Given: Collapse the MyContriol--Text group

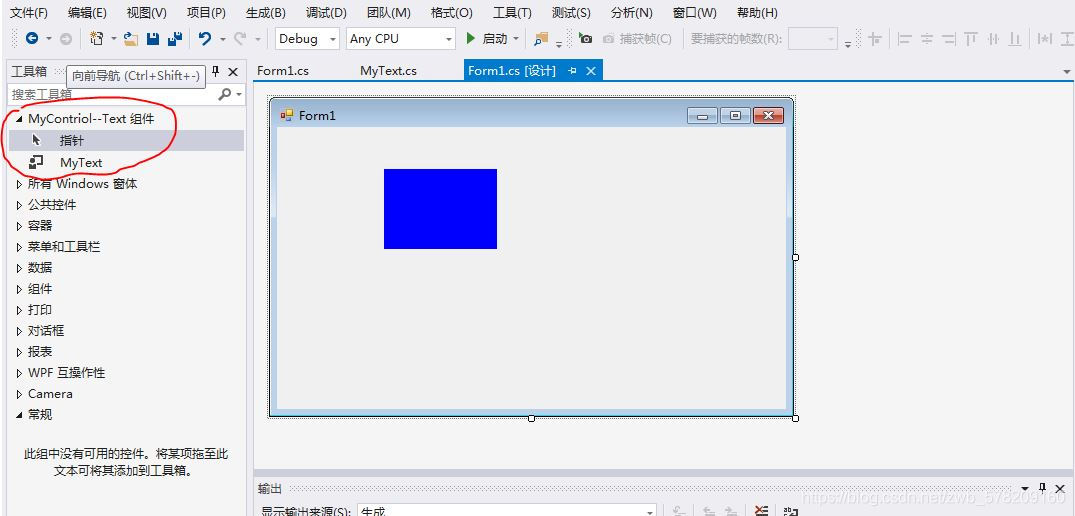Looking at the screenshot, I should point(19,119).
